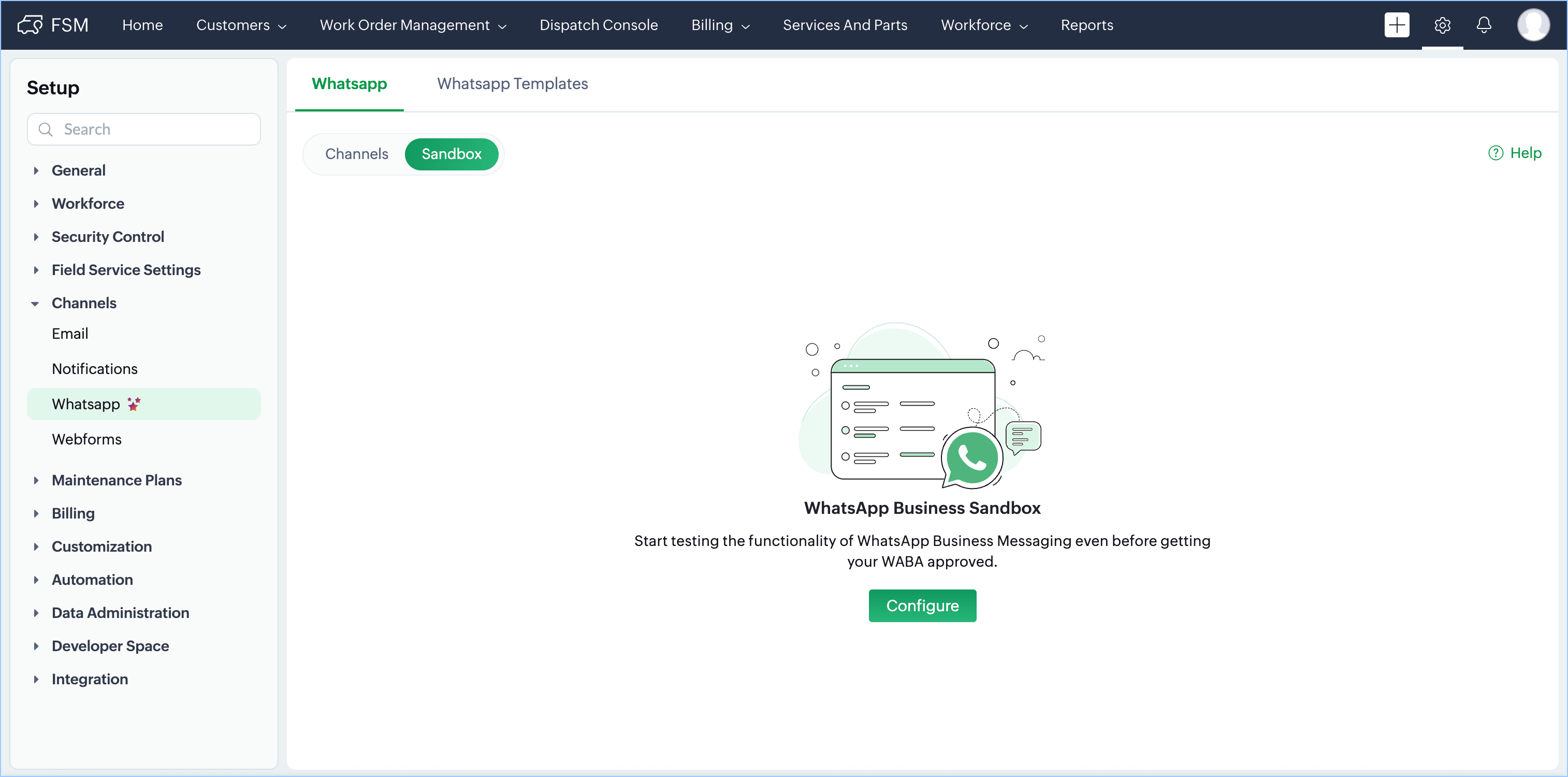Expand the Field Service Settings arrow
This screenshot has height=777, width=1568.
point(36,270)
